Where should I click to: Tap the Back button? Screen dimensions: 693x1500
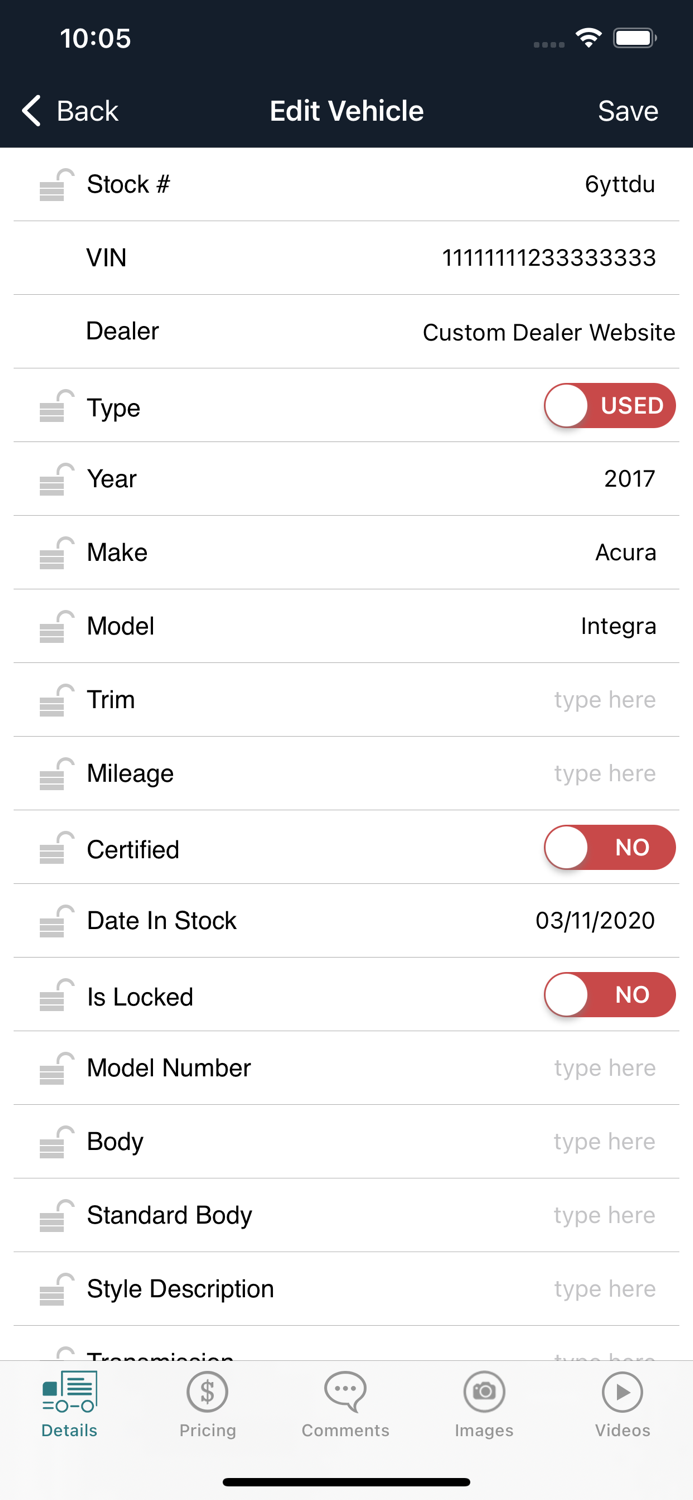click(x=70, y=111)
